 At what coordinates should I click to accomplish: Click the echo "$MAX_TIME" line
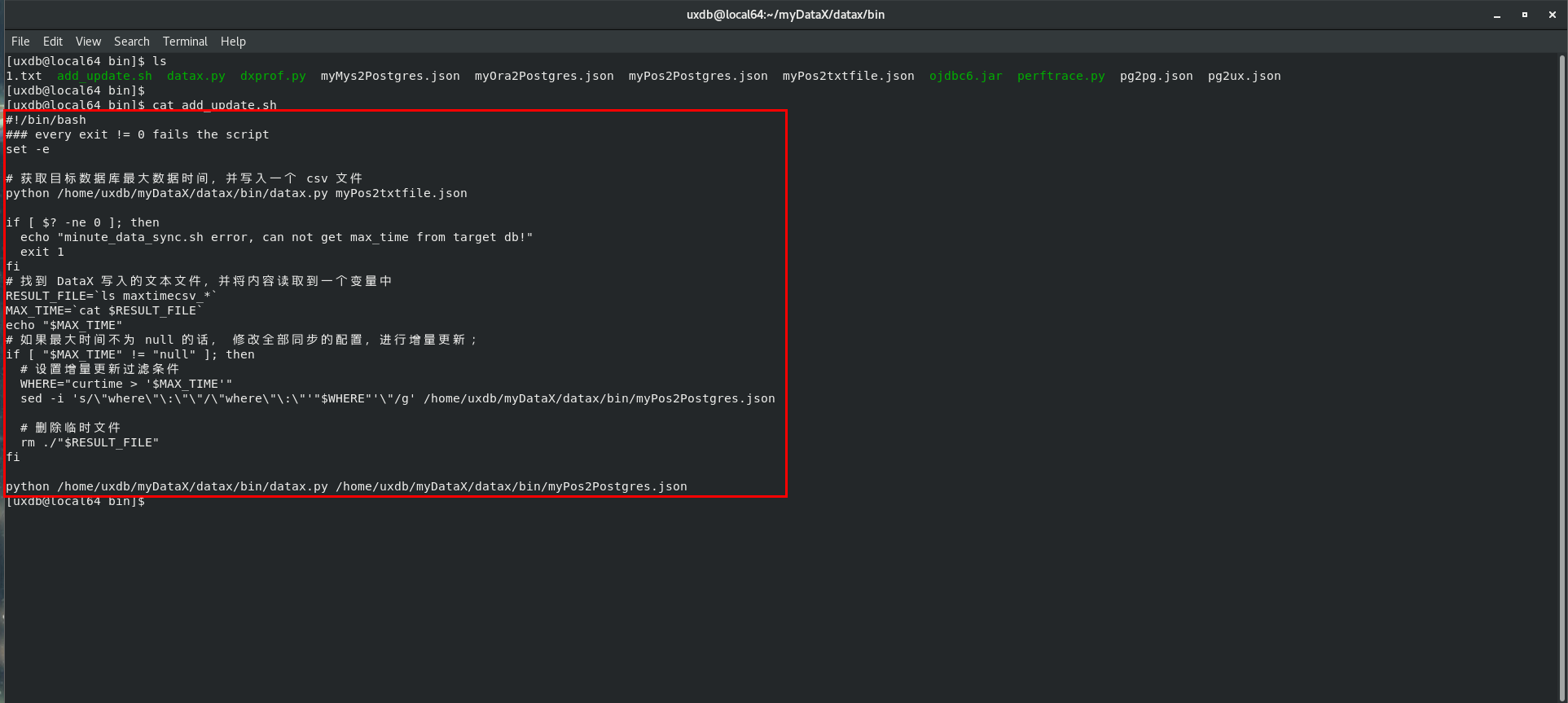click(x=64, y=325)
